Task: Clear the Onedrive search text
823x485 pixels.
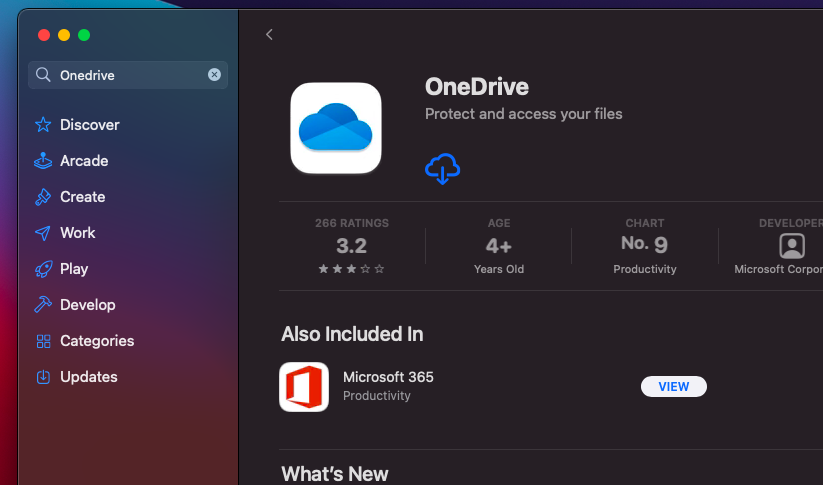Action: tap(214, 75)
